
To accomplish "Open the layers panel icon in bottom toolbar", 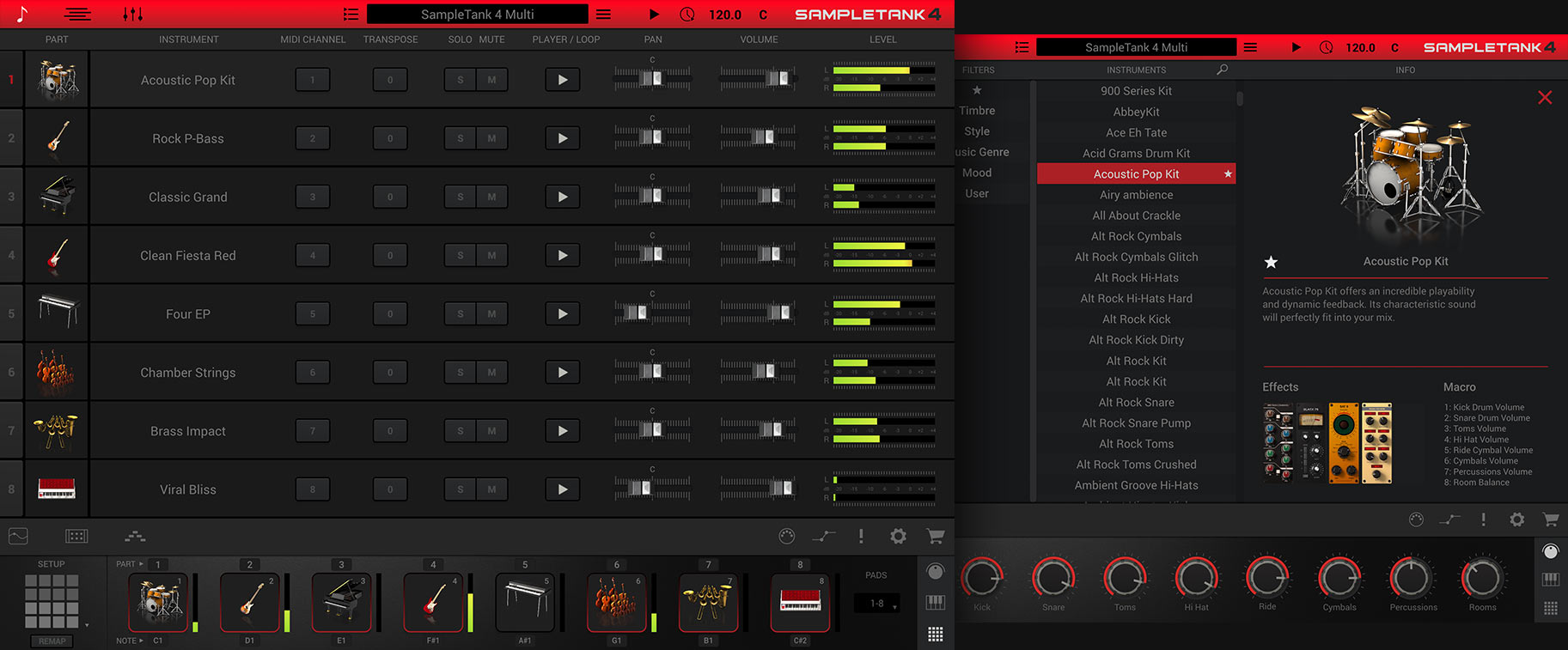I will click(135, 536).
